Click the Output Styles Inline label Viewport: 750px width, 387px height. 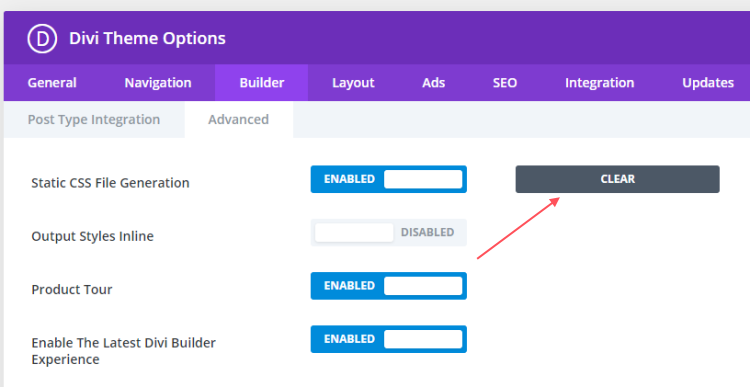[x=92, y=236]
